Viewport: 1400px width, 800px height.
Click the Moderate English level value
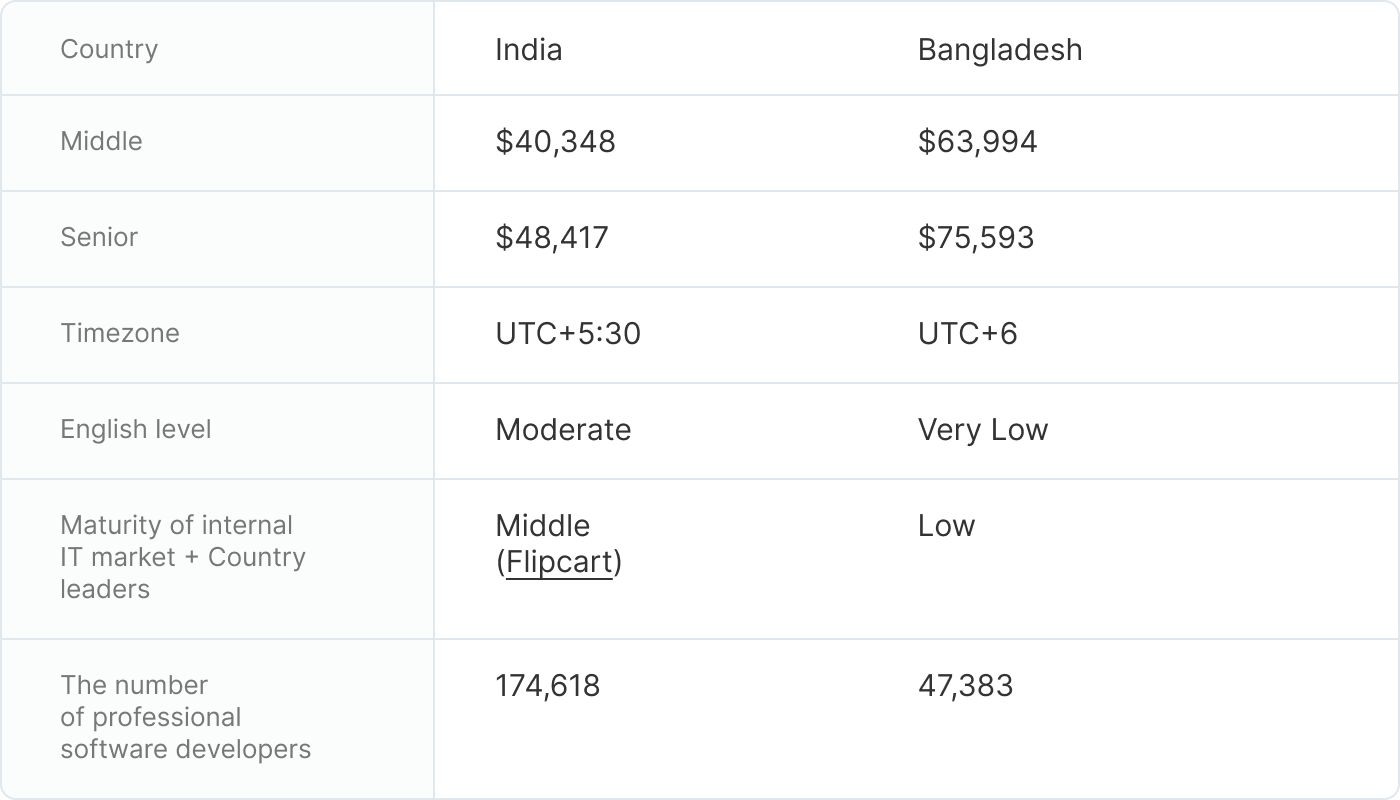(563, 430)
